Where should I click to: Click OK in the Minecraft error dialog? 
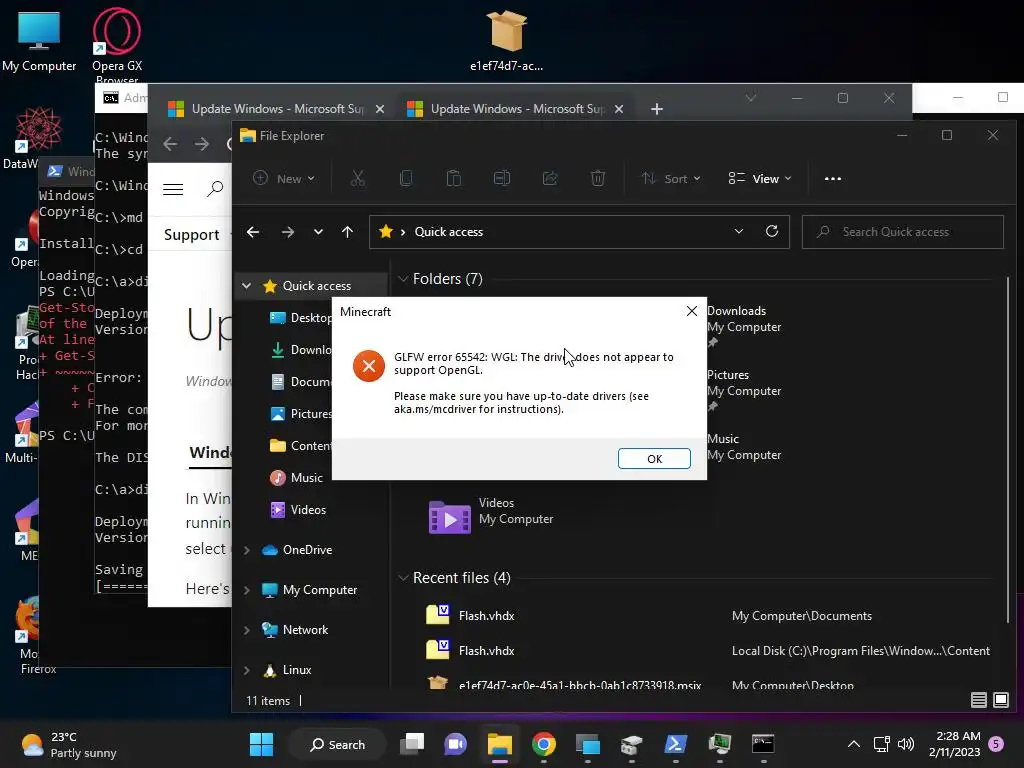(x=654, y=458)
